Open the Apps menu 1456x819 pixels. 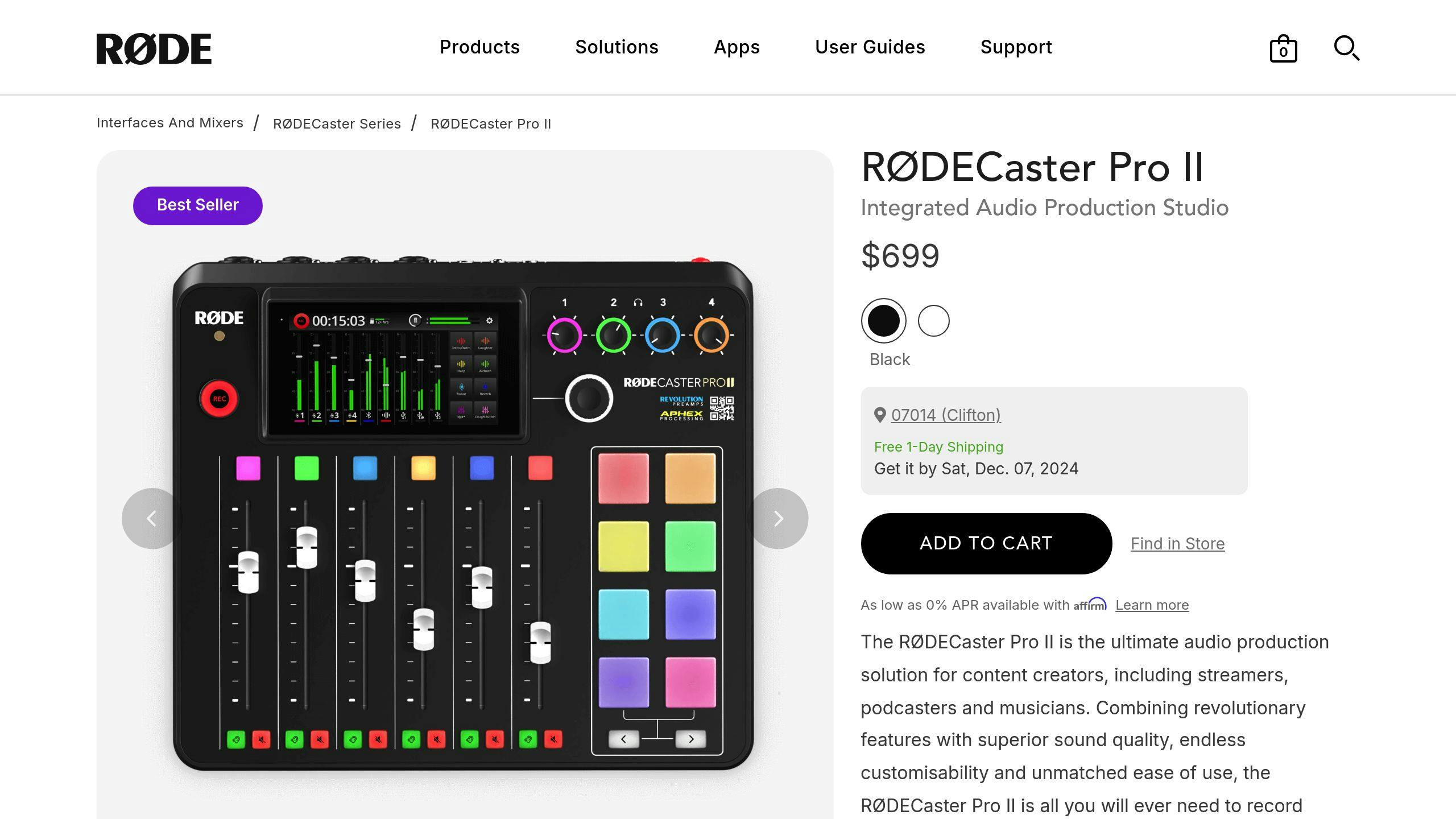(737, 47)
